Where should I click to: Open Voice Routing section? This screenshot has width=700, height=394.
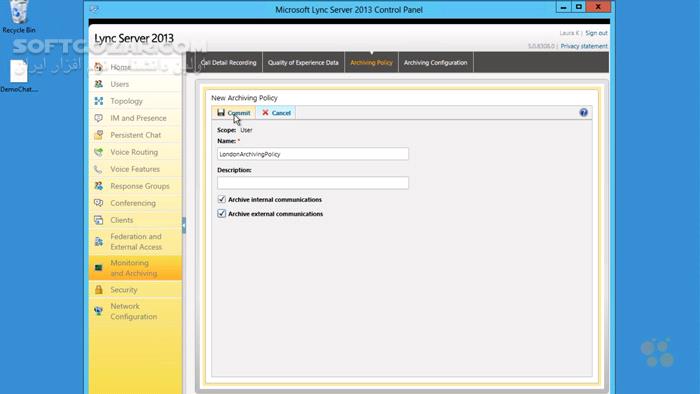pos(135,152)
